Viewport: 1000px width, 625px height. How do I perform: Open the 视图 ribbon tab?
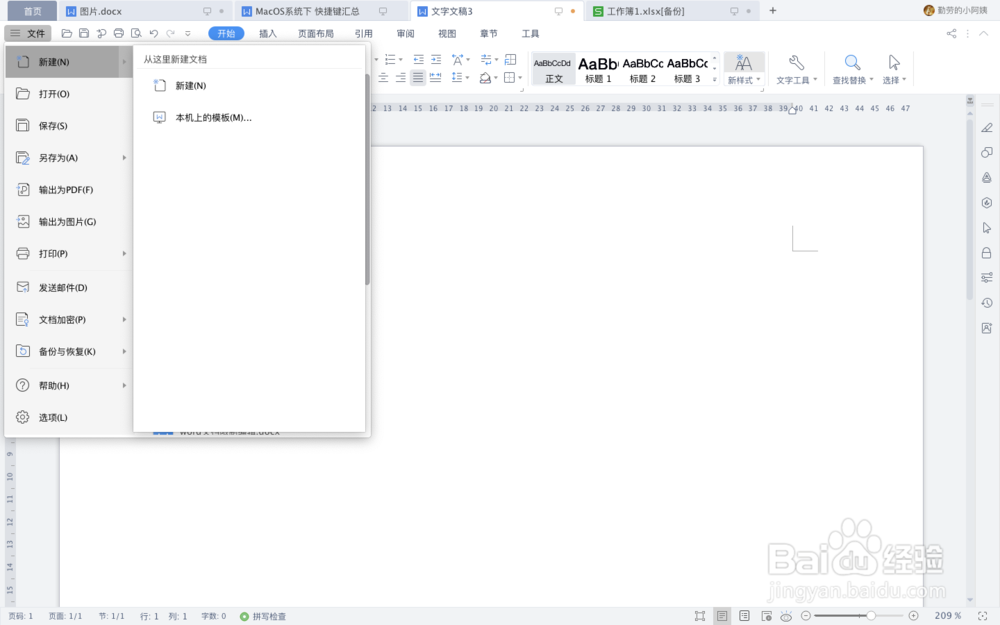point(447,33)
